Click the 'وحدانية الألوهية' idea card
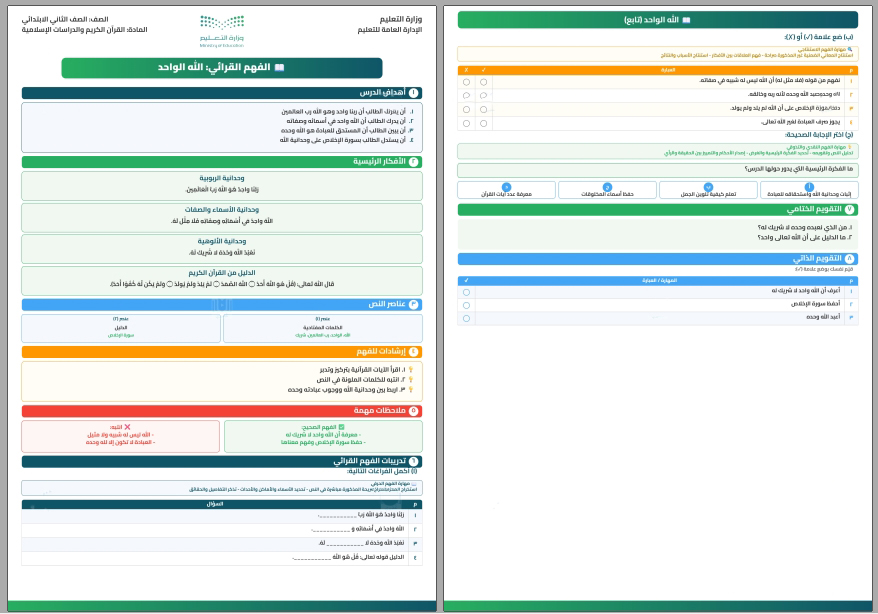The image size is (878, 614). [222, 249]
